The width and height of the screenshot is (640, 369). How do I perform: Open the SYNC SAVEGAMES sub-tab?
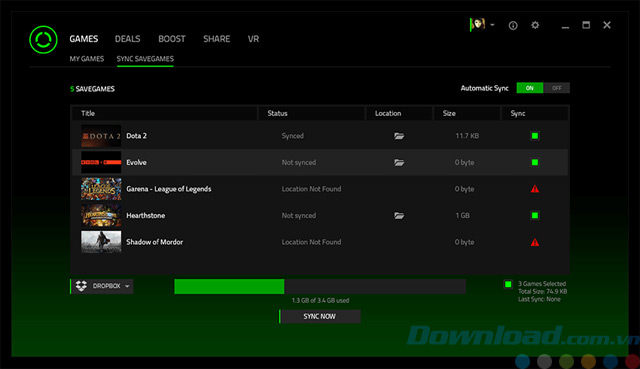pyautogui.click(x=145, y=59)
